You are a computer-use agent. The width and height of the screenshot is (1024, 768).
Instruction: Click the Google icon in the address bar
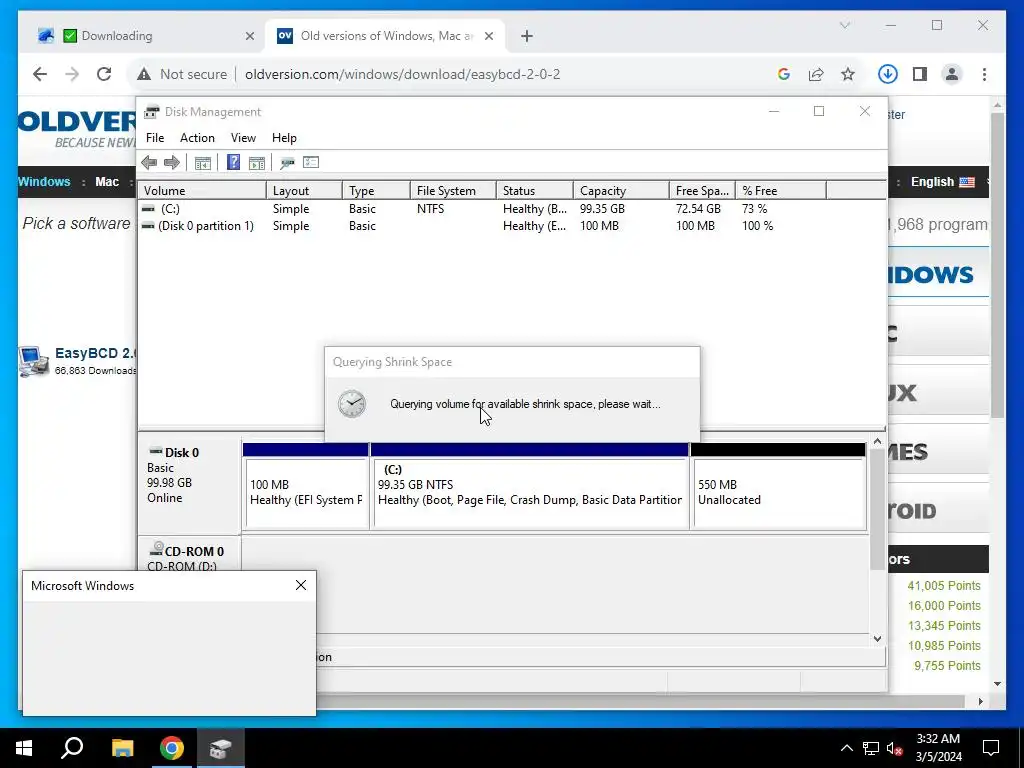[784, 74]
